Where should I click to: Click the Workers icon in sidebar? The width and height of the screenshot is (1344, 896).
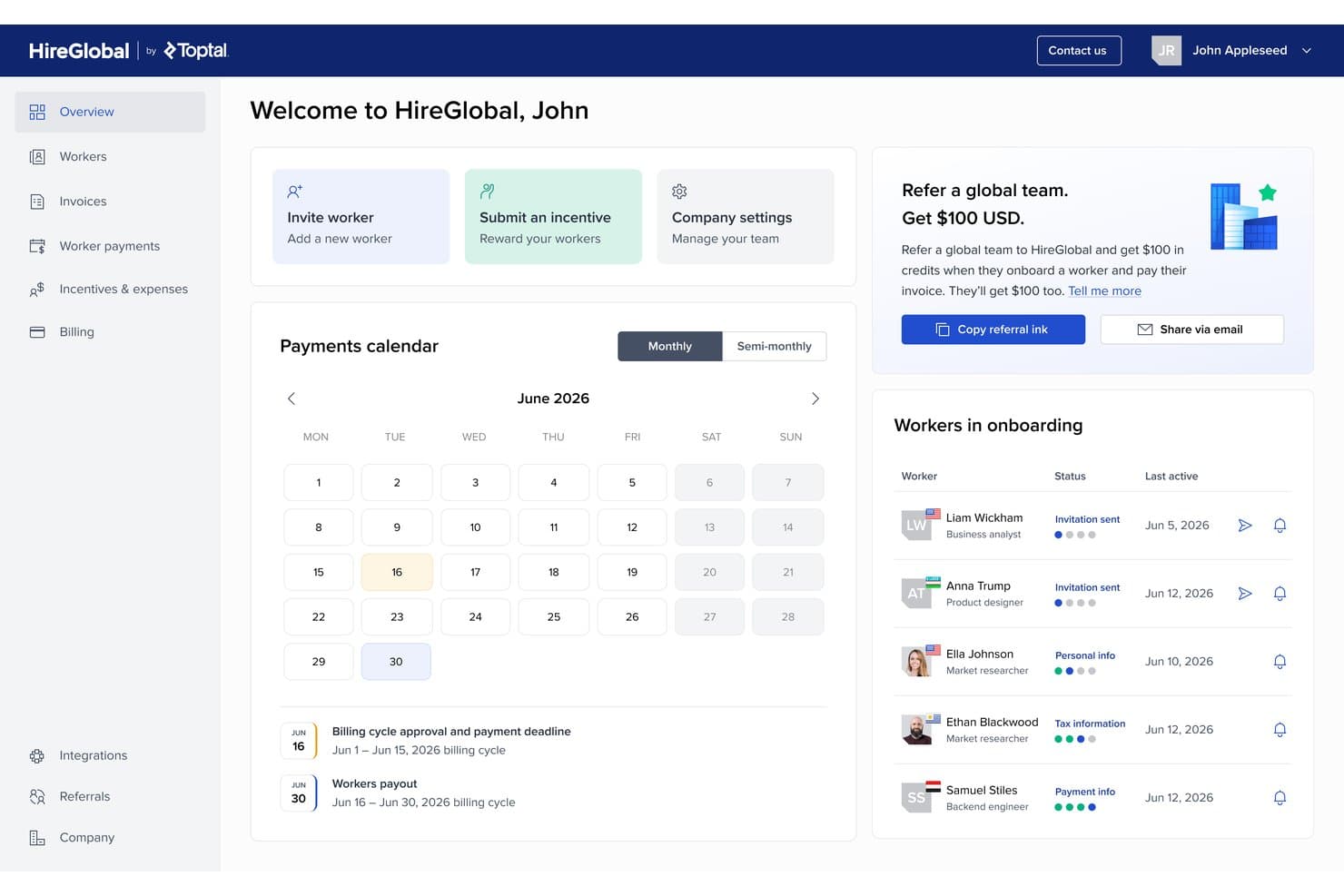point(37,157)
